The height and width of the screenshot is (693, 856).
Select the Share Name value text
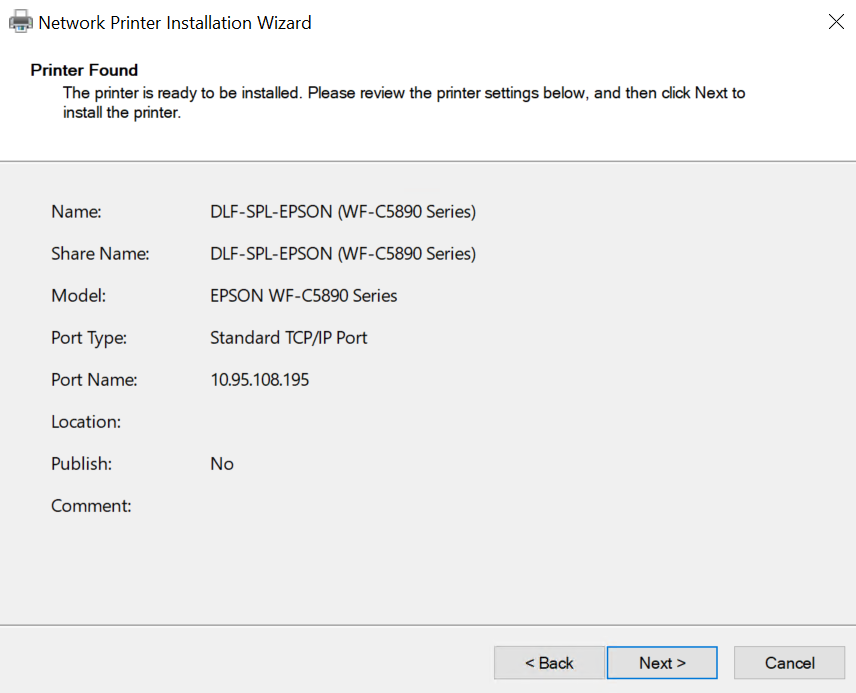(342, 254)
